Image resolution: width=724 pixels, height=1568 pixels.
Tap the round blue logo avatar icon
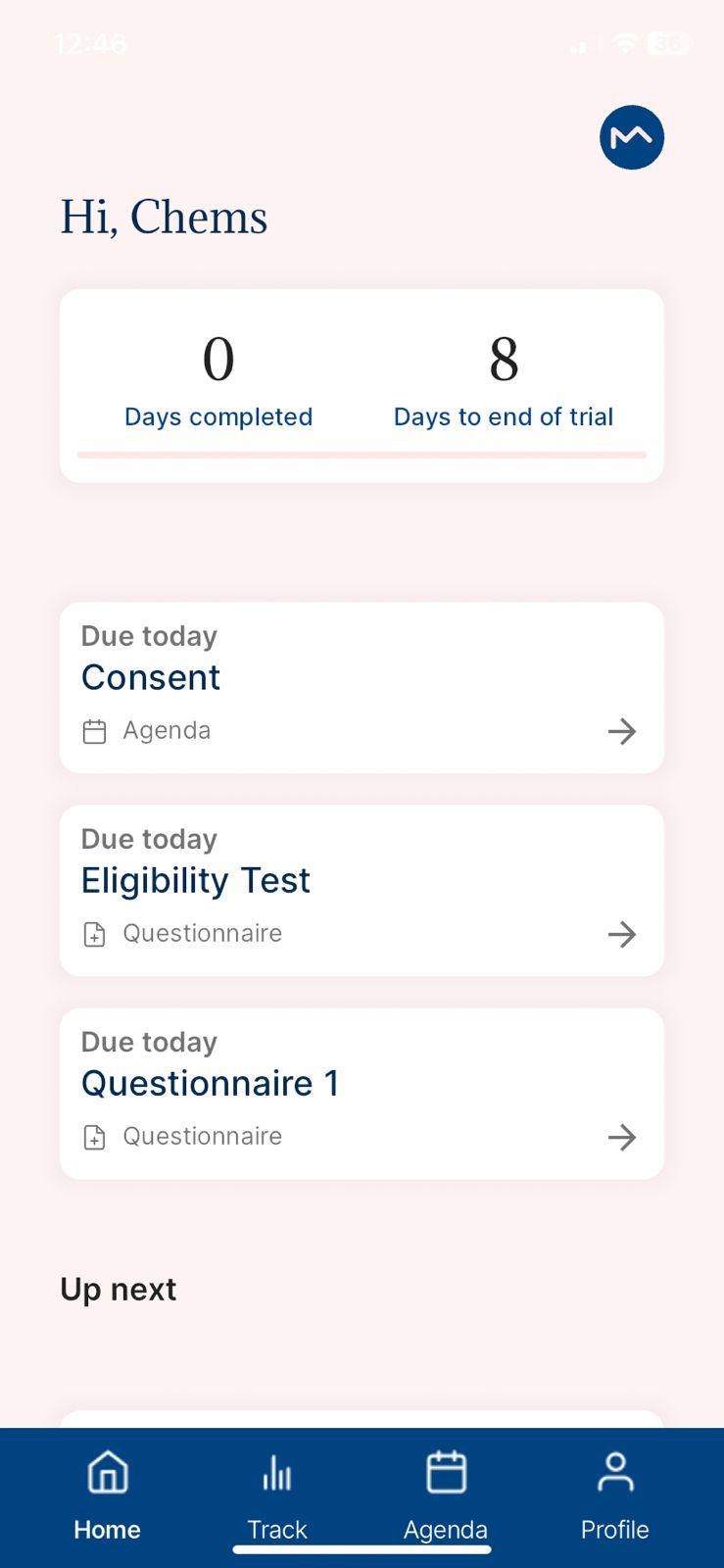pos(632,137)
